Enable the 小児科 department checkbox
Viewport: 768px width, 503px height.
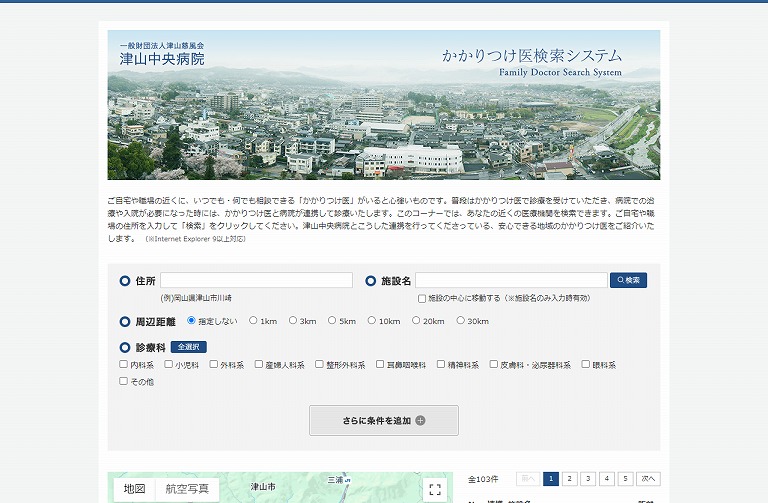pyautogui.click(x=169, y=365)
